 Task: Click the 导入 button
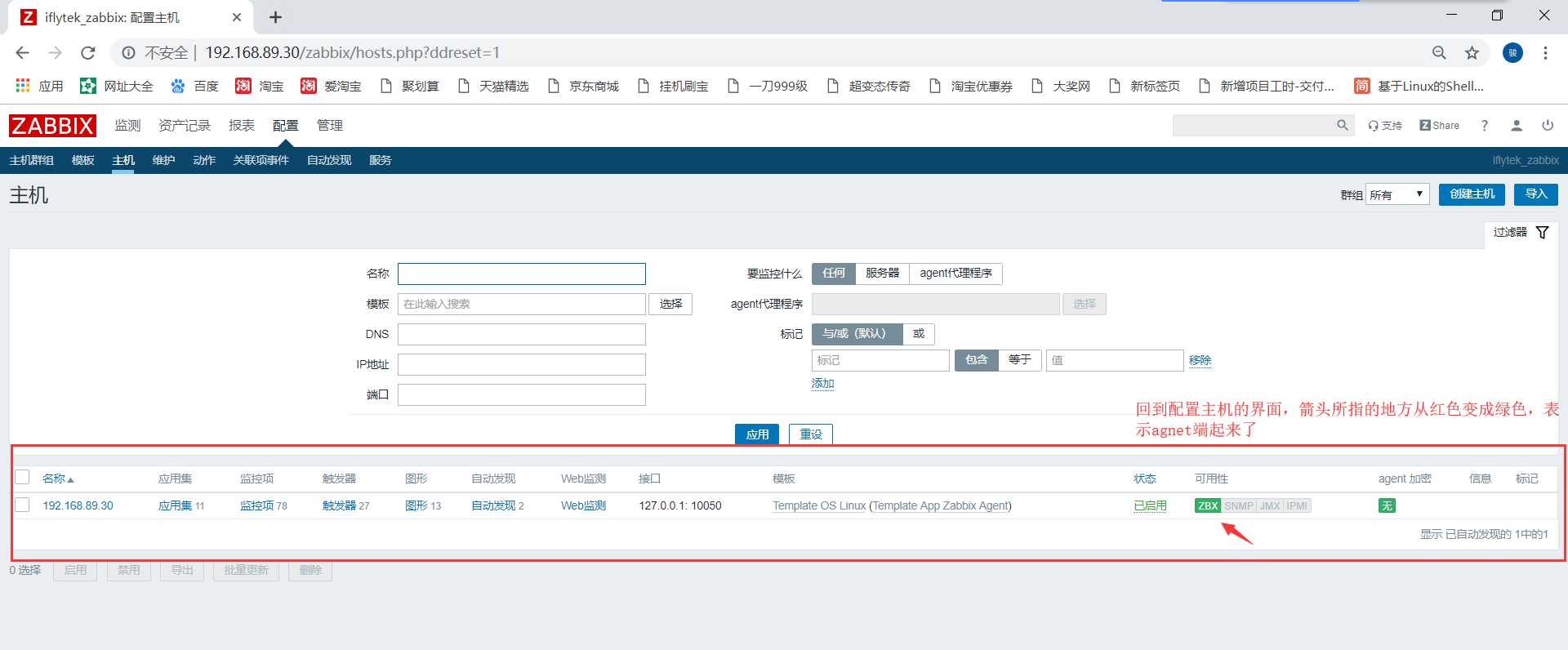click(x=1536, y=194)
